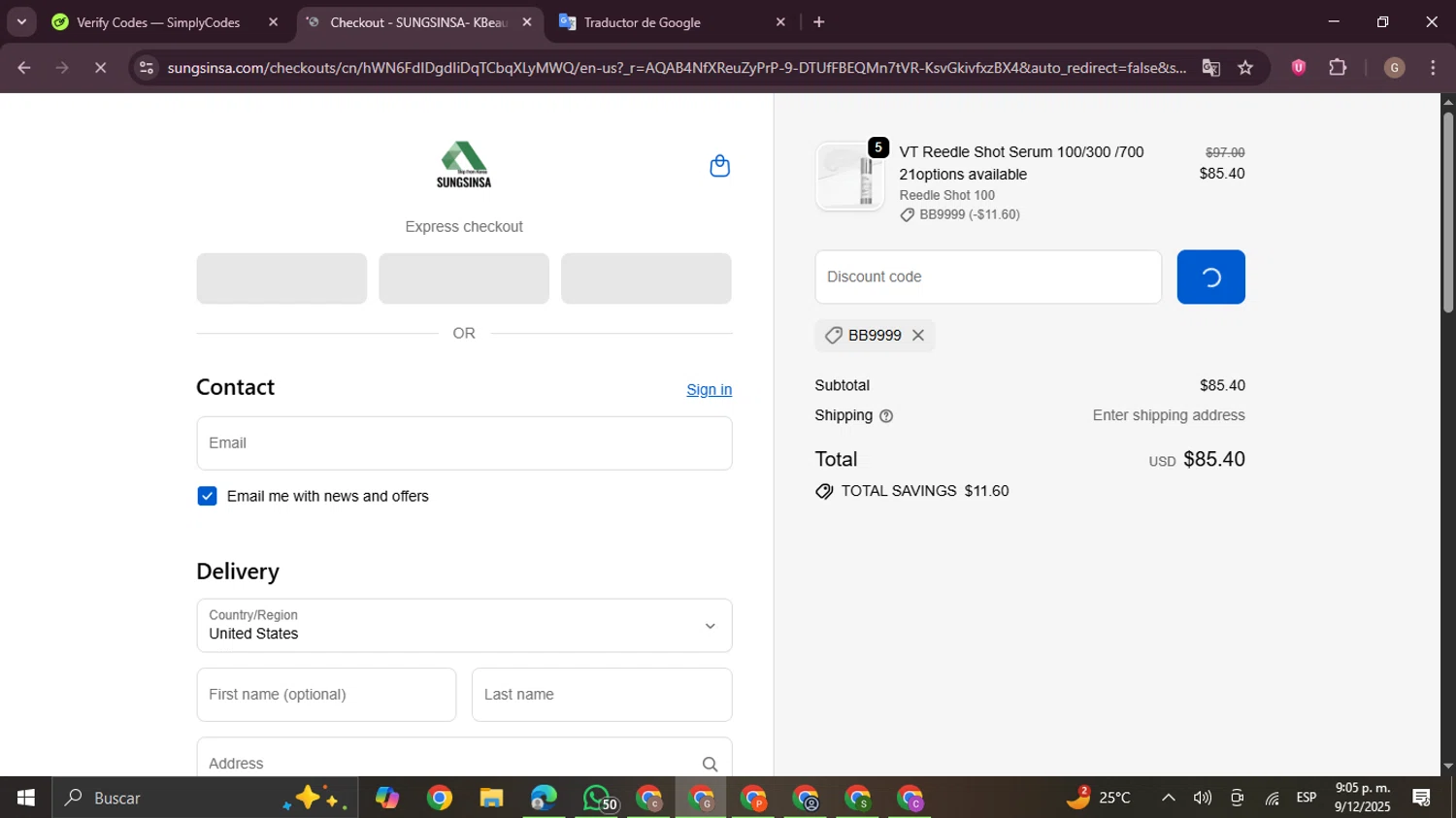Image resolution: width=1456 pixels, height=818 pixels.
Task: Click the scrollbar down arrow
Action: click(x=1448, y=767)
